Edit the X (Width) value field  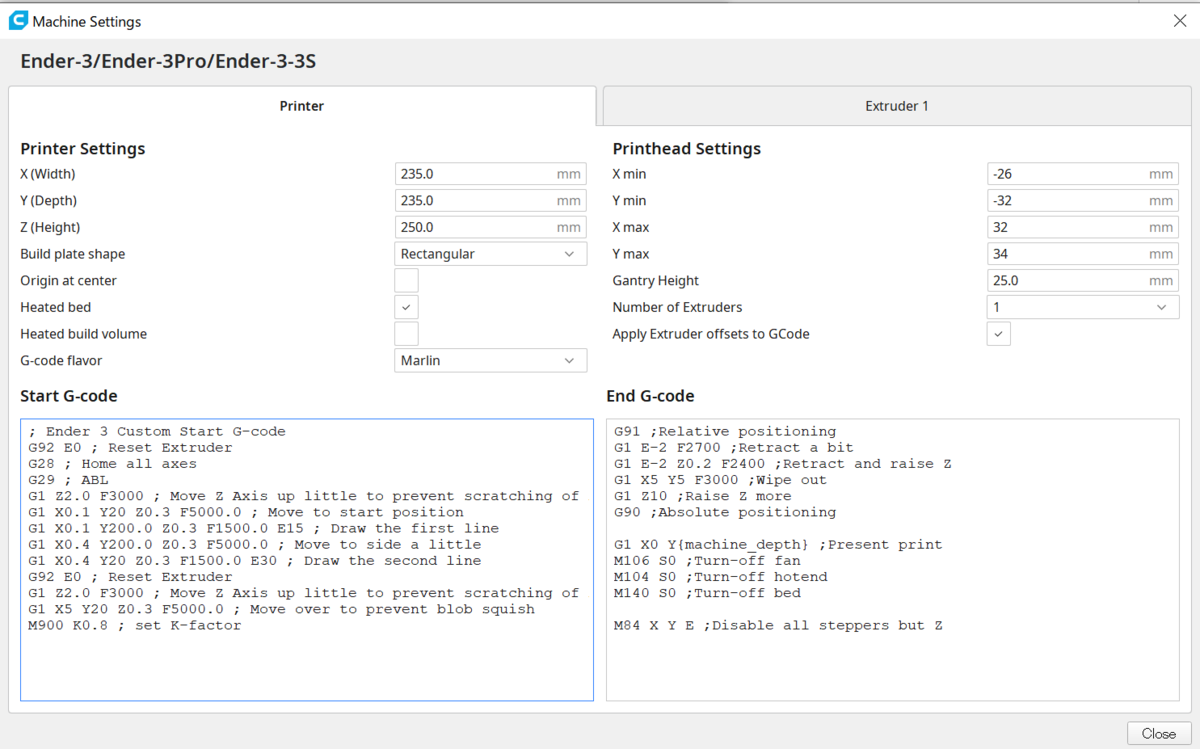click(490, 174)
